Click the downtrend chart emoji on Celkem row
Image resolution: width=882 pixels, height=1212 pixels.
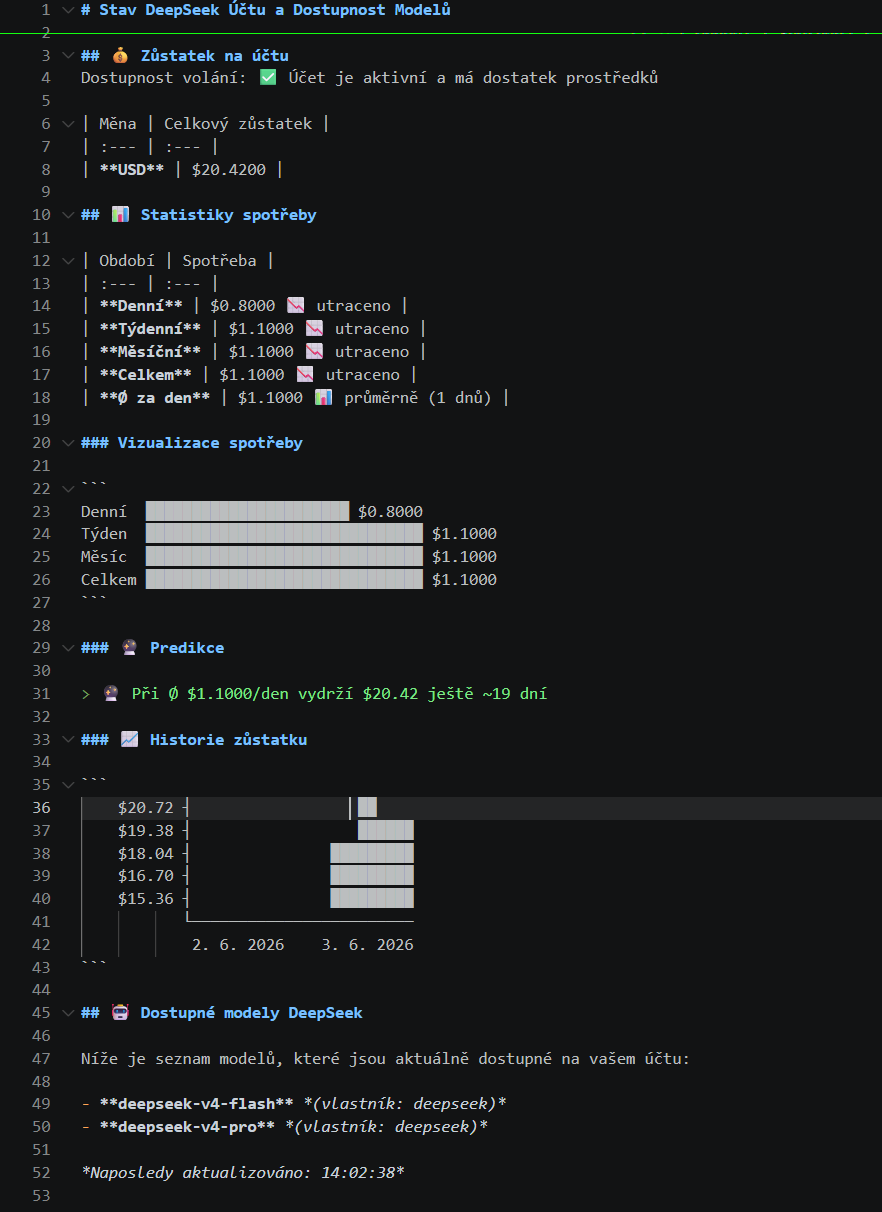pos(305,375)
